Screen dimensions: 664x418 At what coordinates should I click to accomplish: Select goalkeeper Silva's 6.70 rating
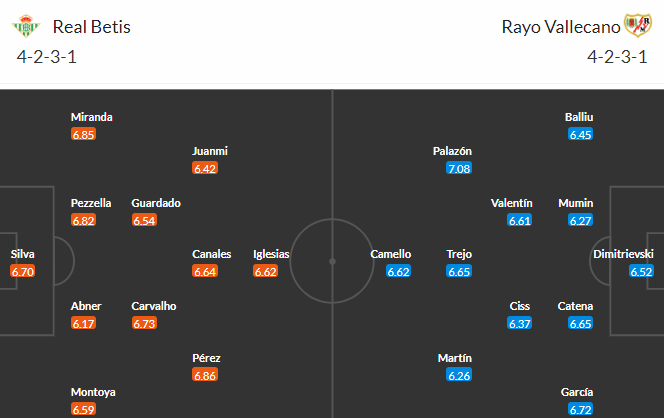coord(23,271)
